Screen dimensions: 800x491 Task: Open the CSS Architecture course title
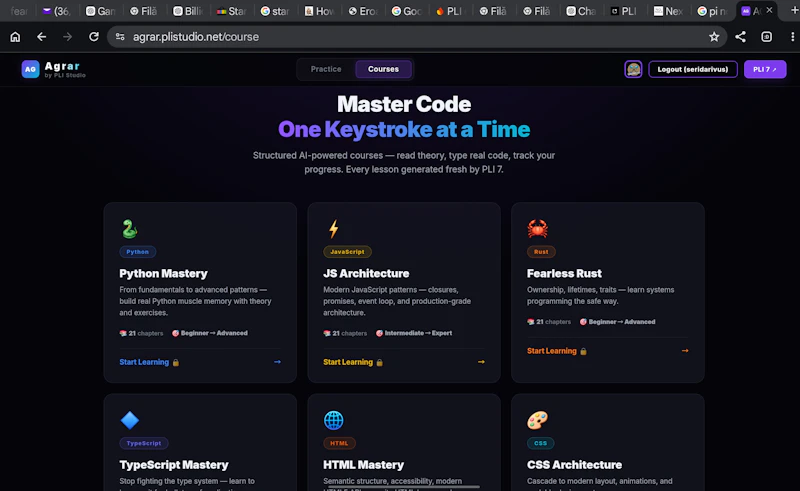pyautogui.click(x=574, y=465)
